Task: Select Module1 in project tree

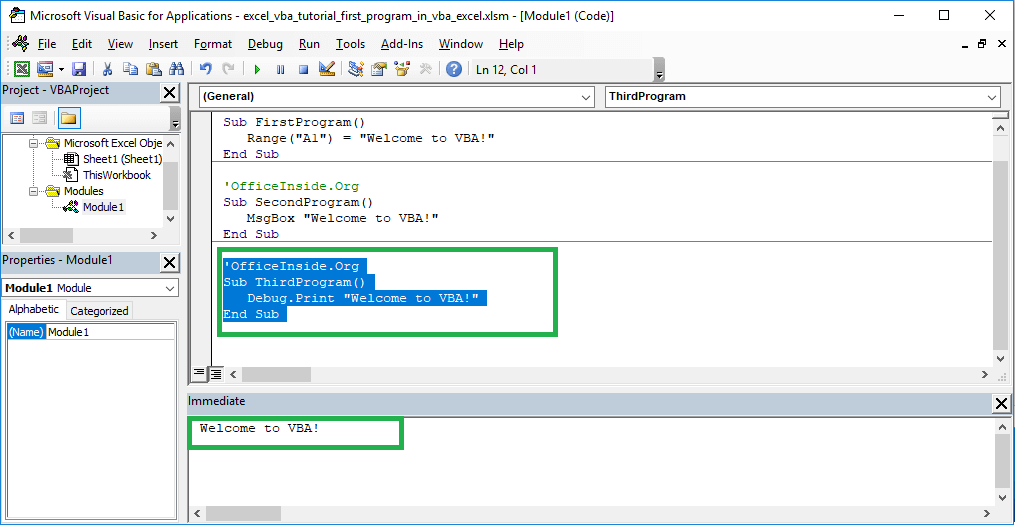Action: tap(104, 207)
